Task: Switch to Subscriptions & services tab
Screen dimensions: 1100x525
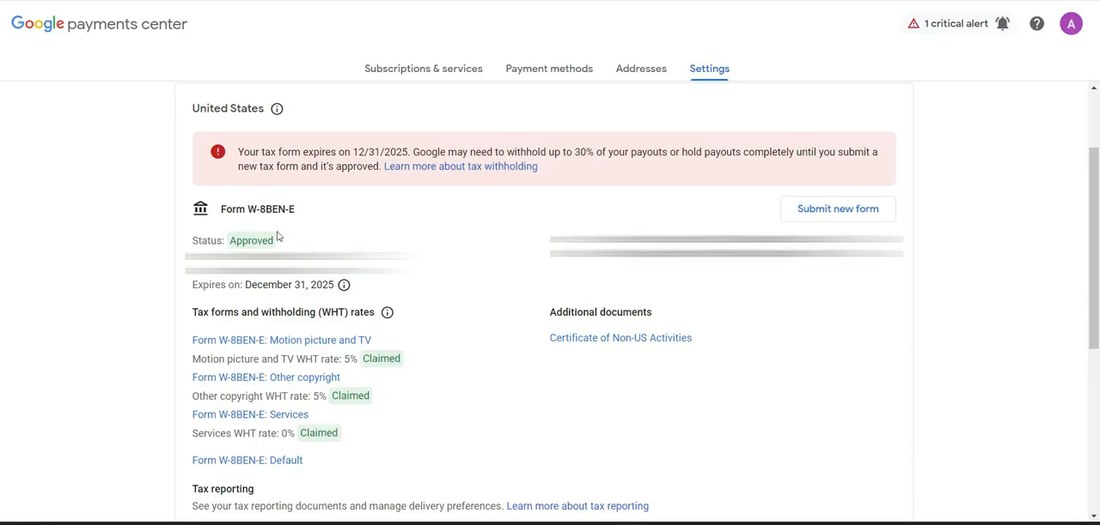Action: point(423,69)
